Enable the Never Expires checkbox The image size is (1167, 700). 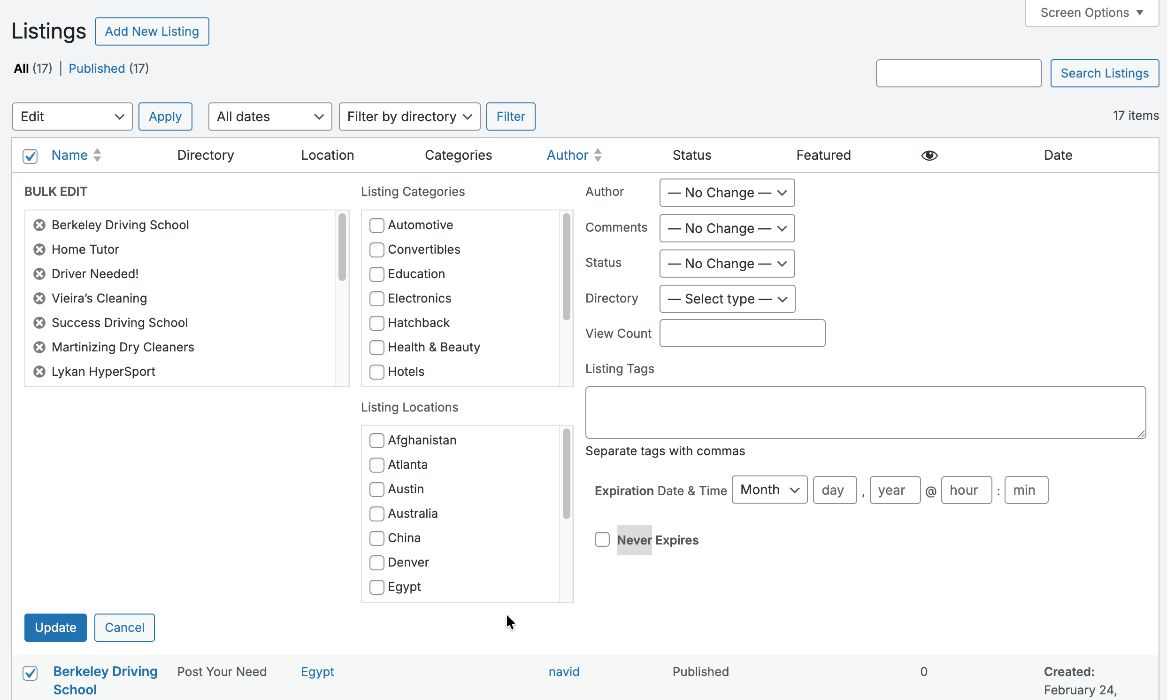(x=602, y=540)
